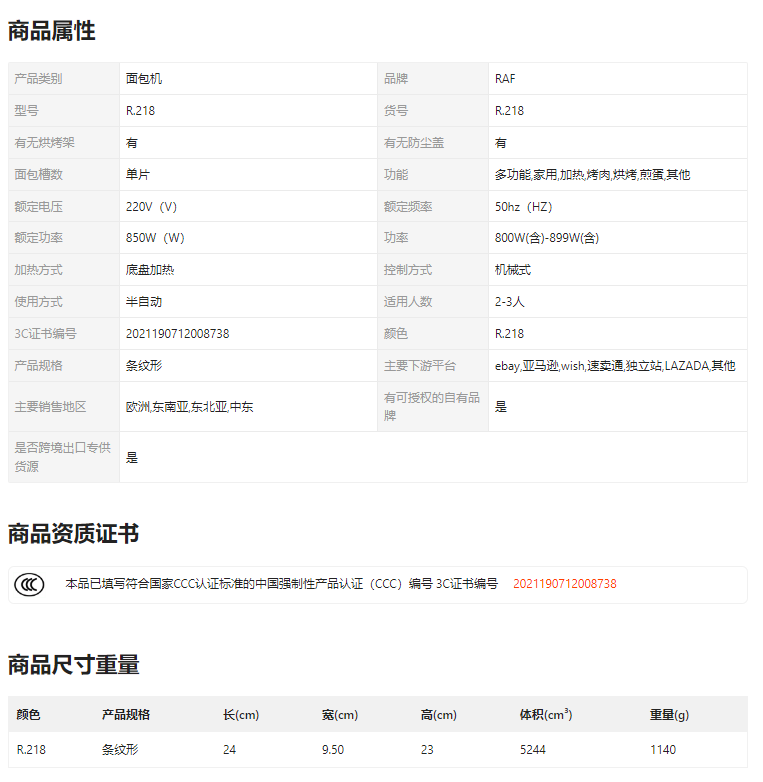The image size is (763, 782).
Task: Click the 加热方式 label
Action: pos(38,270)
